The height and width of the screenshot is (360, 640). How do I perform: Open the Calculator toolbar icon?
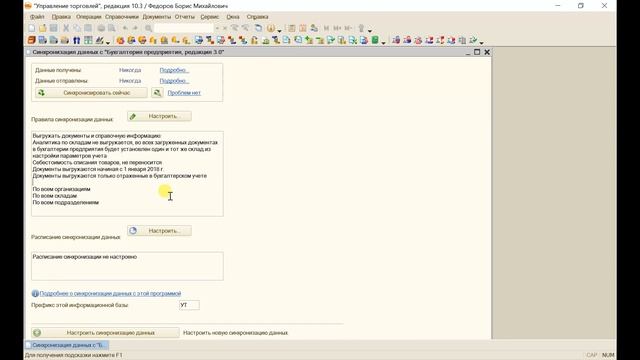tap(291, 28)
